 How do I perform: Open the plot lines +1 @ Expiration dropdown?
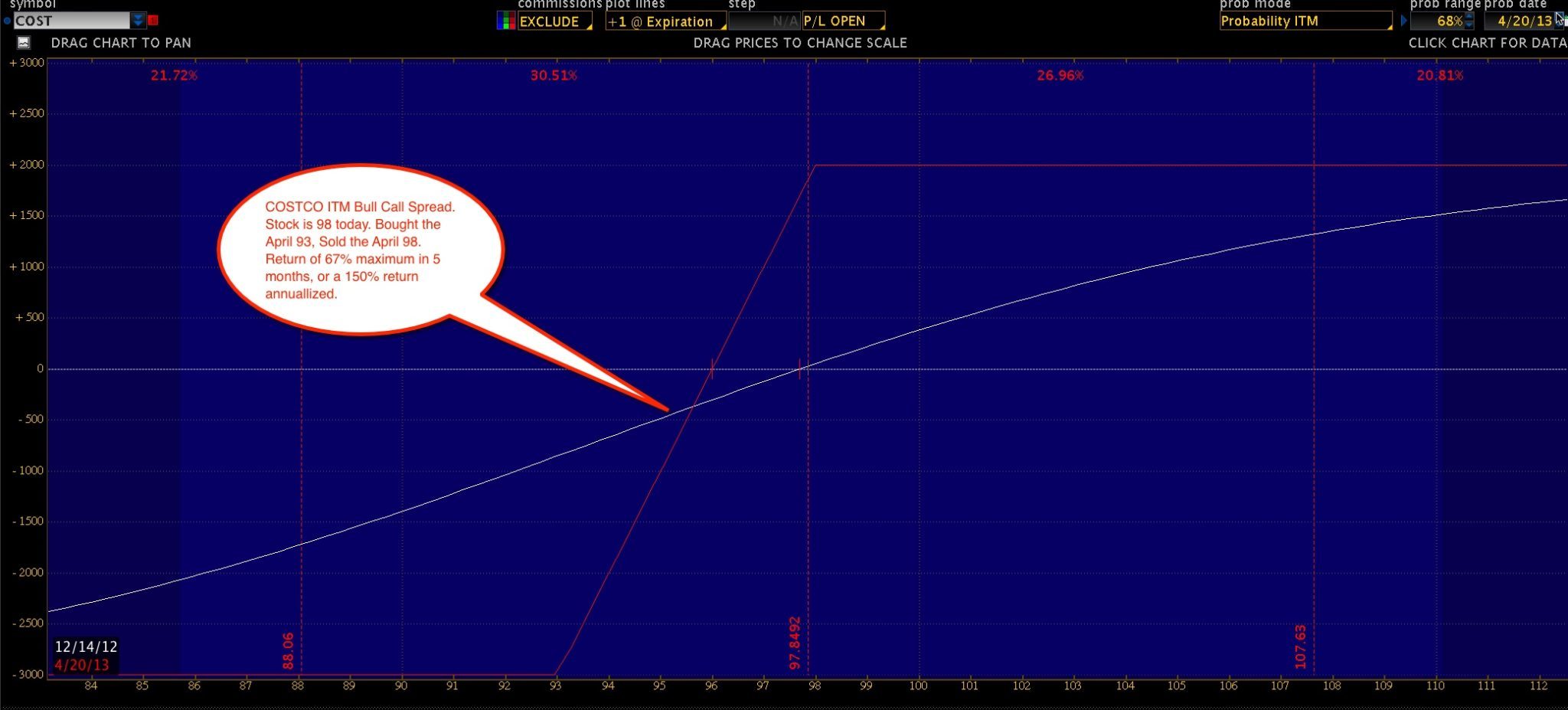665,21
